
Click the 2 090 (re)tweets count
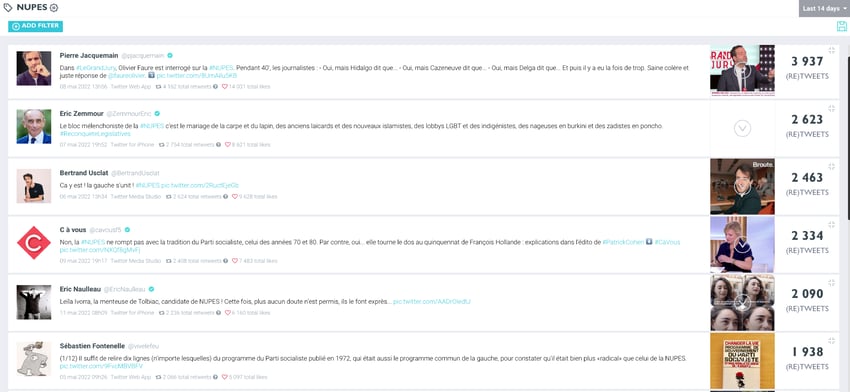pyautogui.click(x=807, y=294)
